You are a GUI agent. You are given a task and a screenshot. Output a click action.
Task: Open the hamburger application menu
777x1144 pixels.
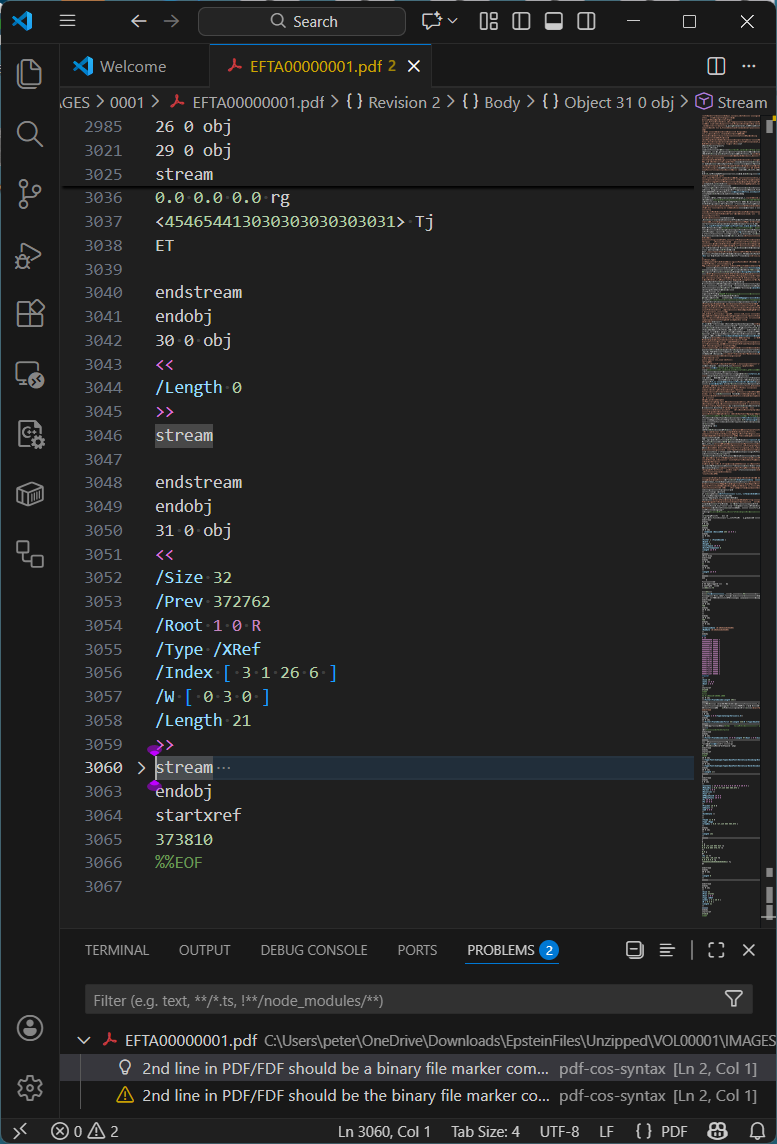(67, 21)
